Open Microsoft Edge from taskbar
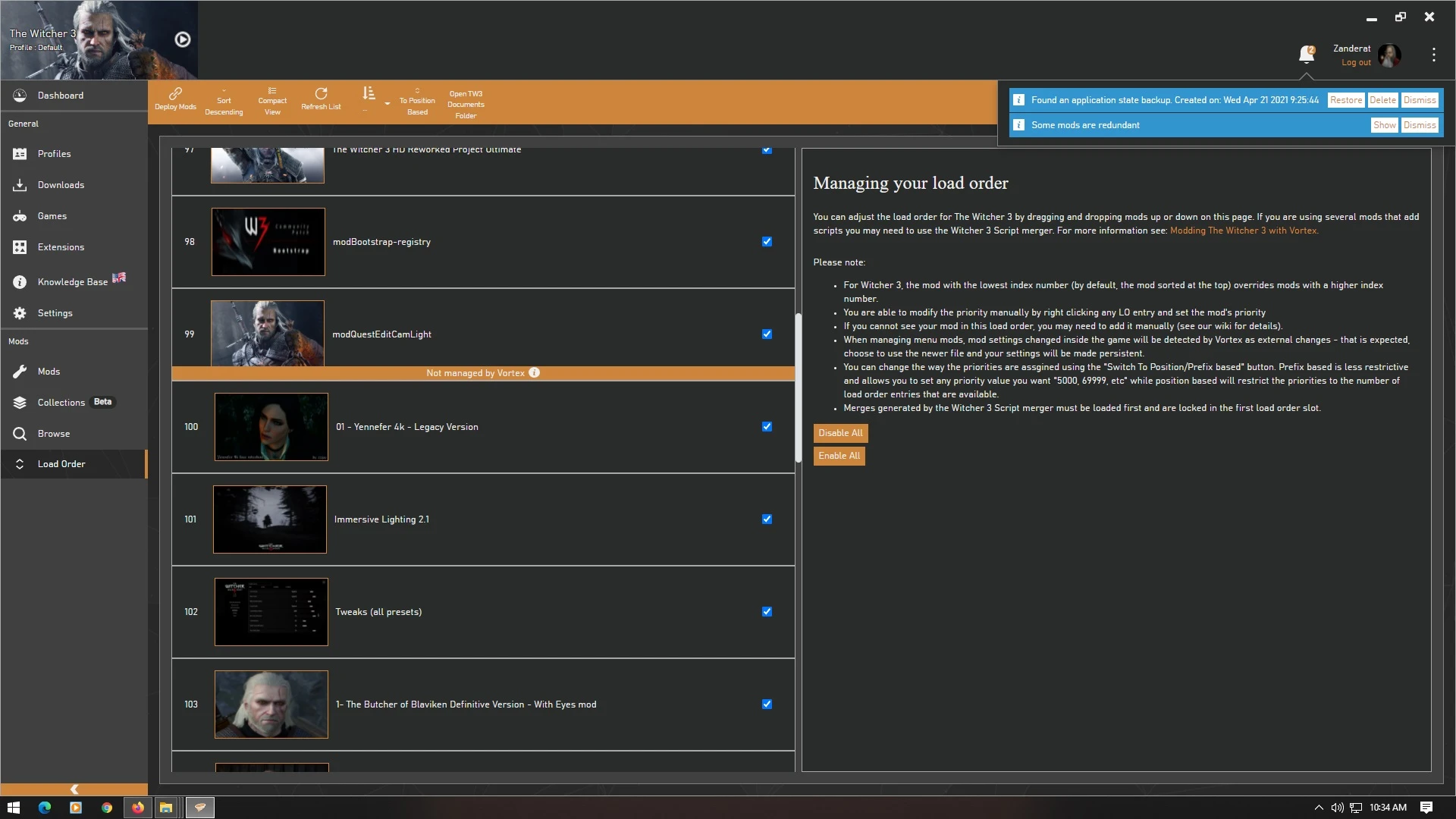The image size is (1456, 819). coord(45,808)
